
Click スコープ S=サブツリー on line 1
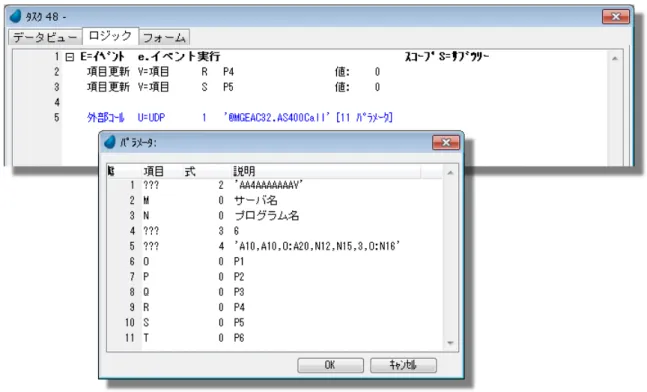click(447, 57)
